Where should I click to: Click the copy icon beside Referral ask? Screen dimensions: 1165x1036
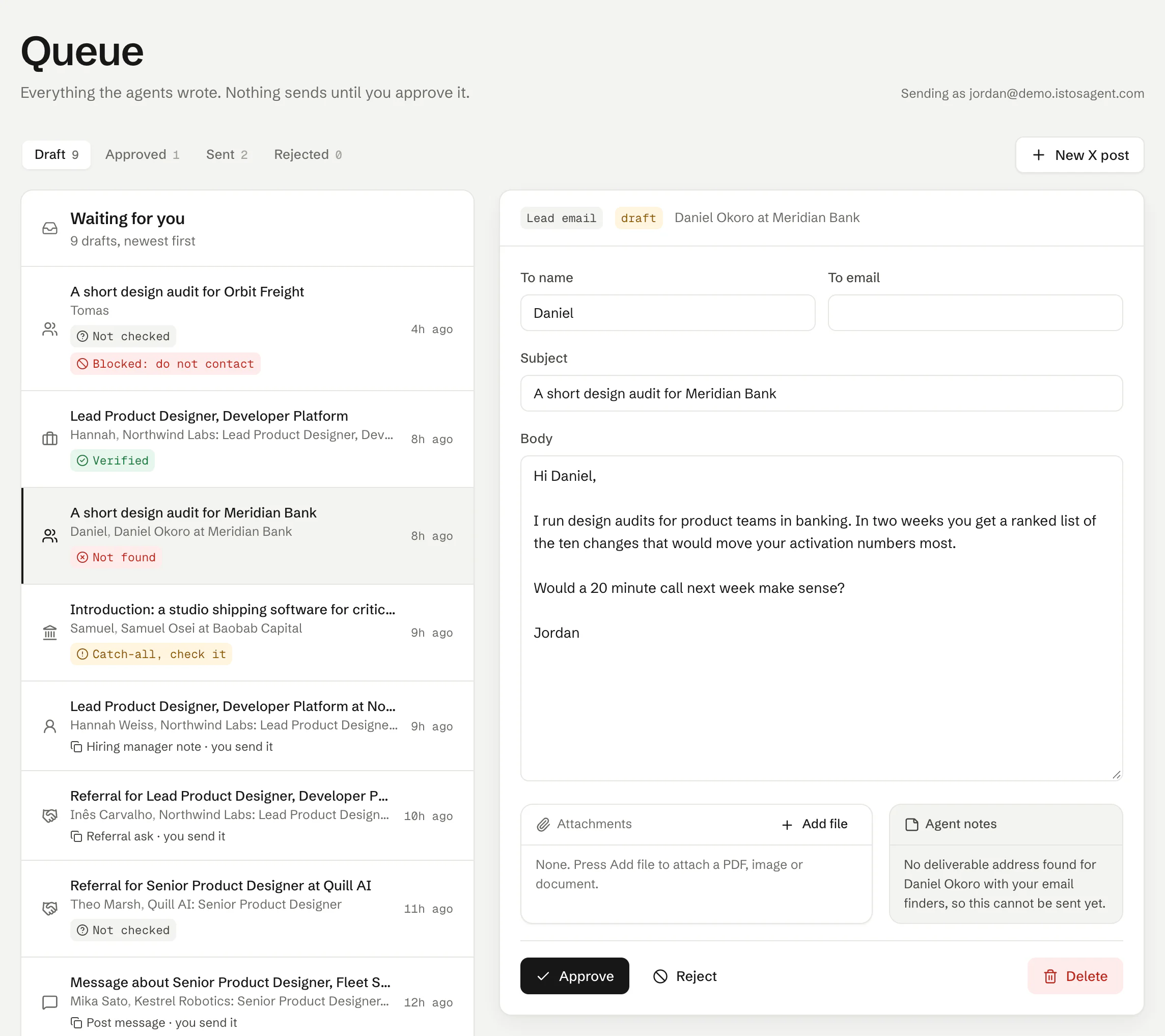click(x=76, y=836)
